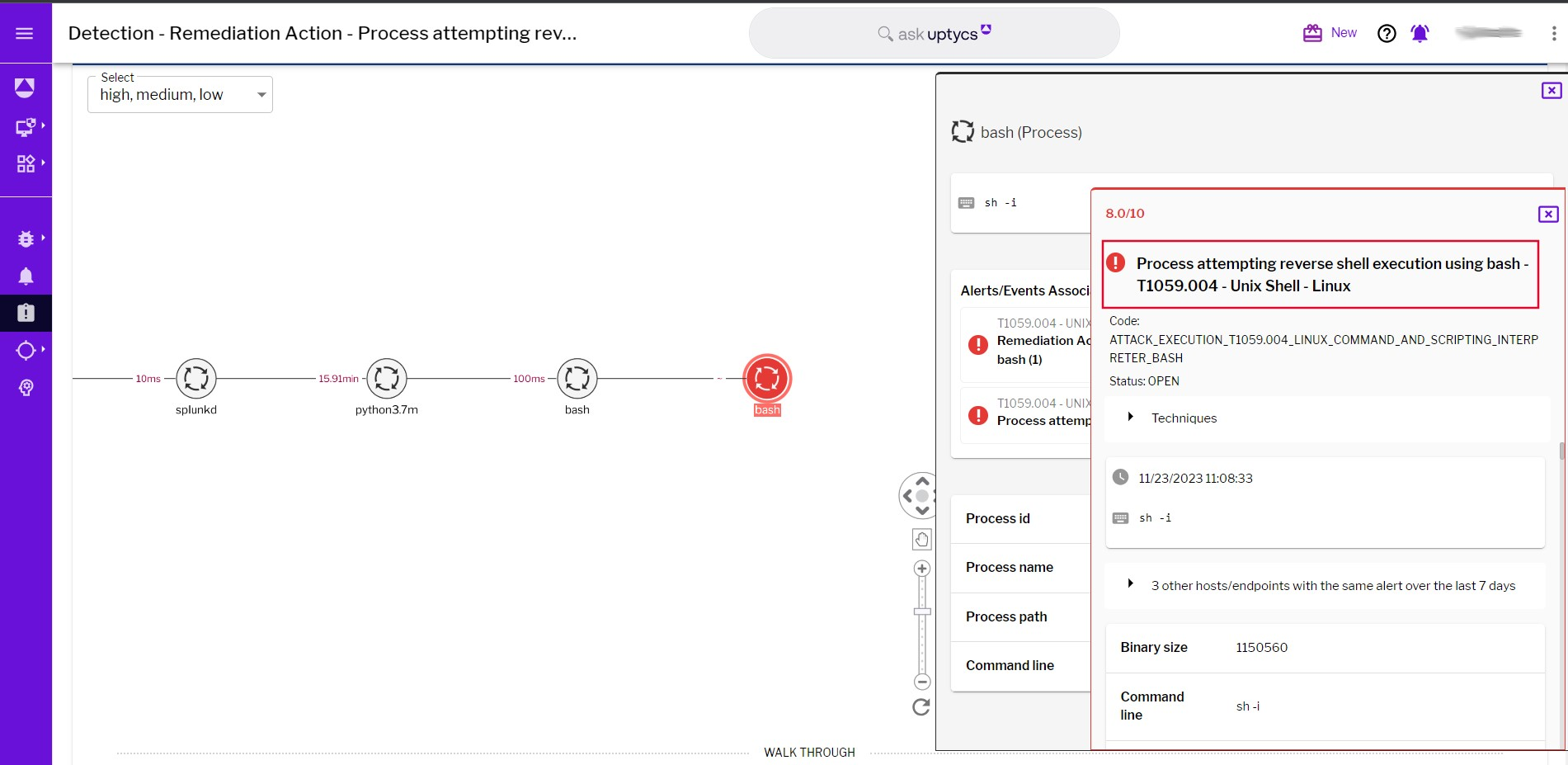The image size is (1568, 765).
Task: Select the crosshair target sidebar icon
Action: point(26,349)
